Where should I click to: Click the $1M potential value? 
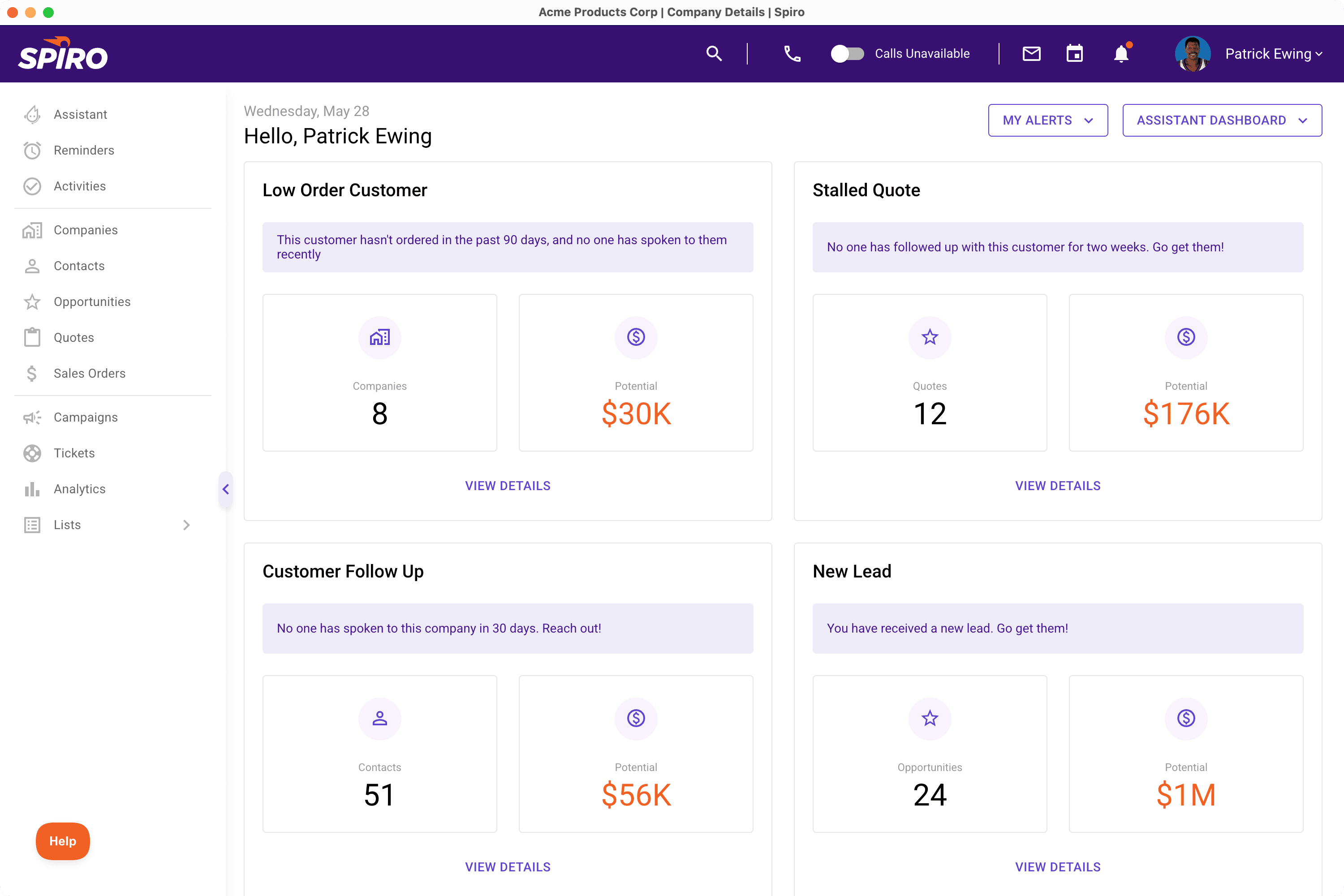[1186, 795]
